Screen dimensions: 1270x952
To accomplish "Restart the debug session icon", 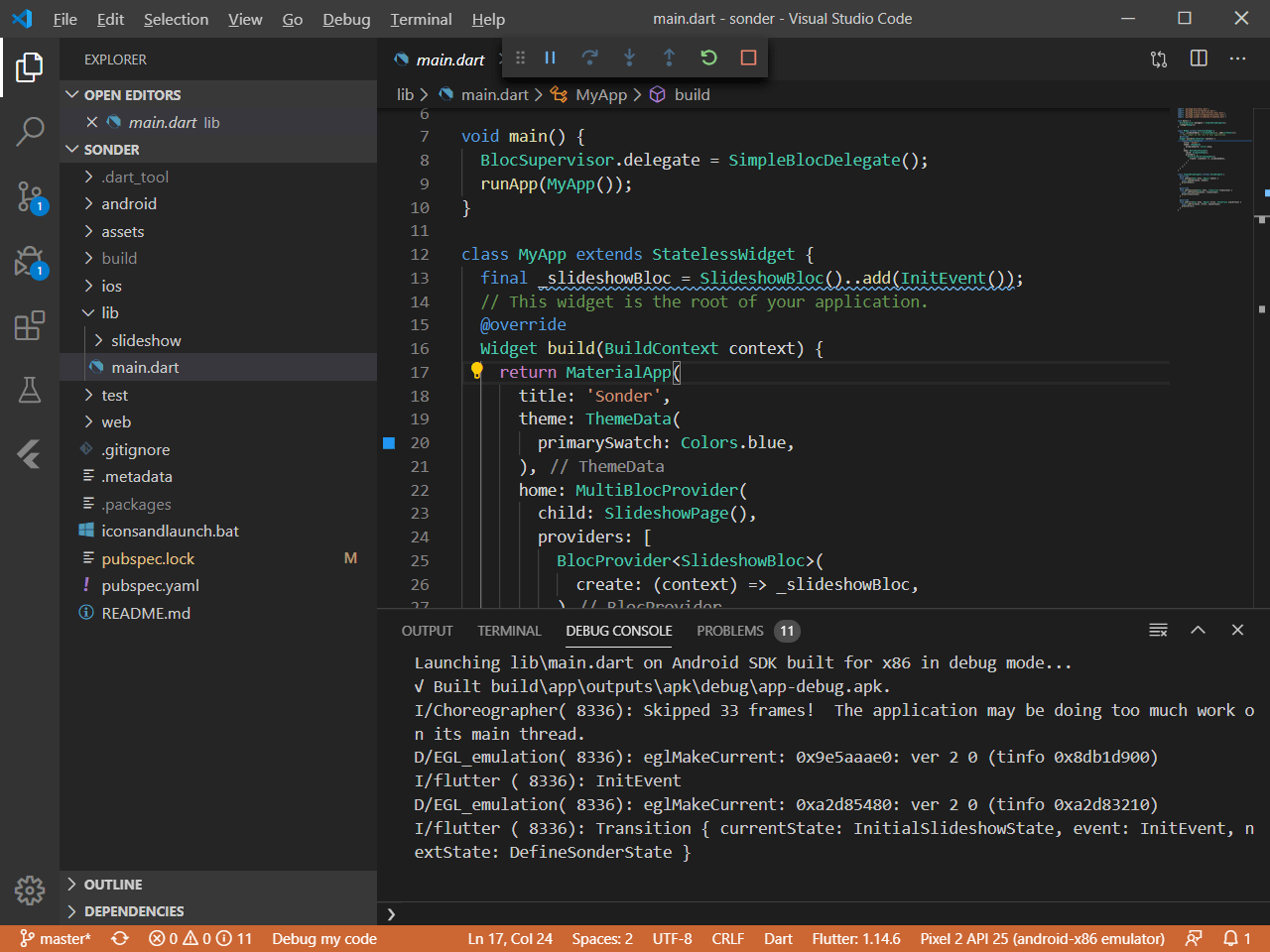I will click(708, 58).
